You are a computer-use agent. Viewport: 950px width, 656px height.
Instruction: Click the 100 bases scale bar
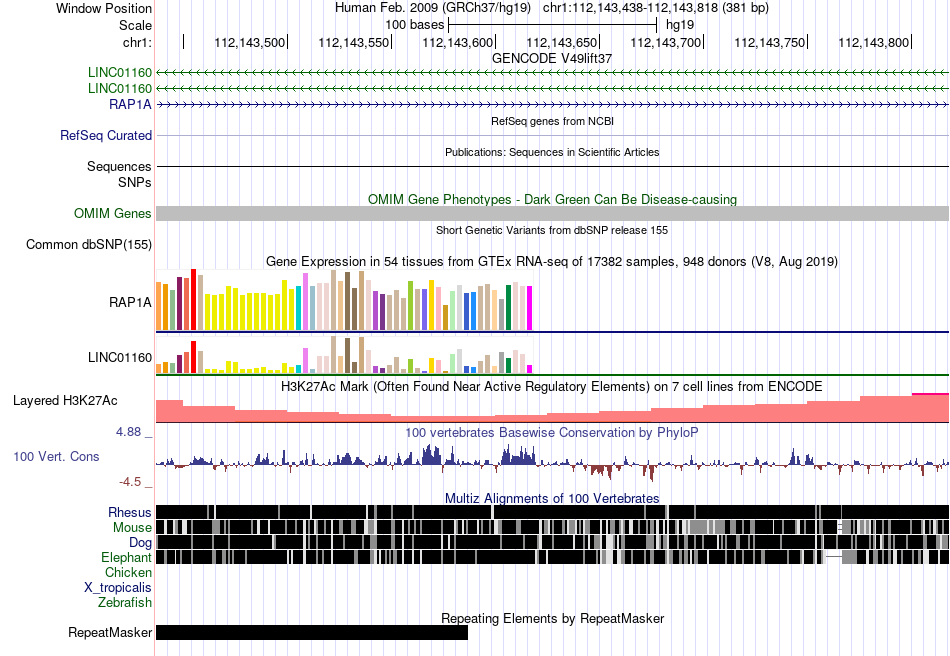552,25
